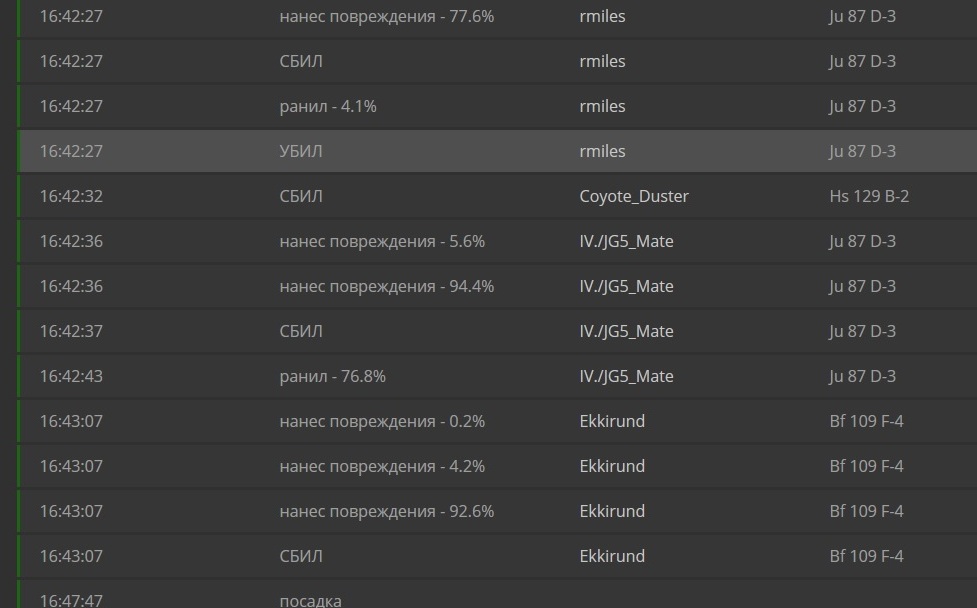
Task: Click the УБИЛ event text
Action: click(x=301, y=151)
